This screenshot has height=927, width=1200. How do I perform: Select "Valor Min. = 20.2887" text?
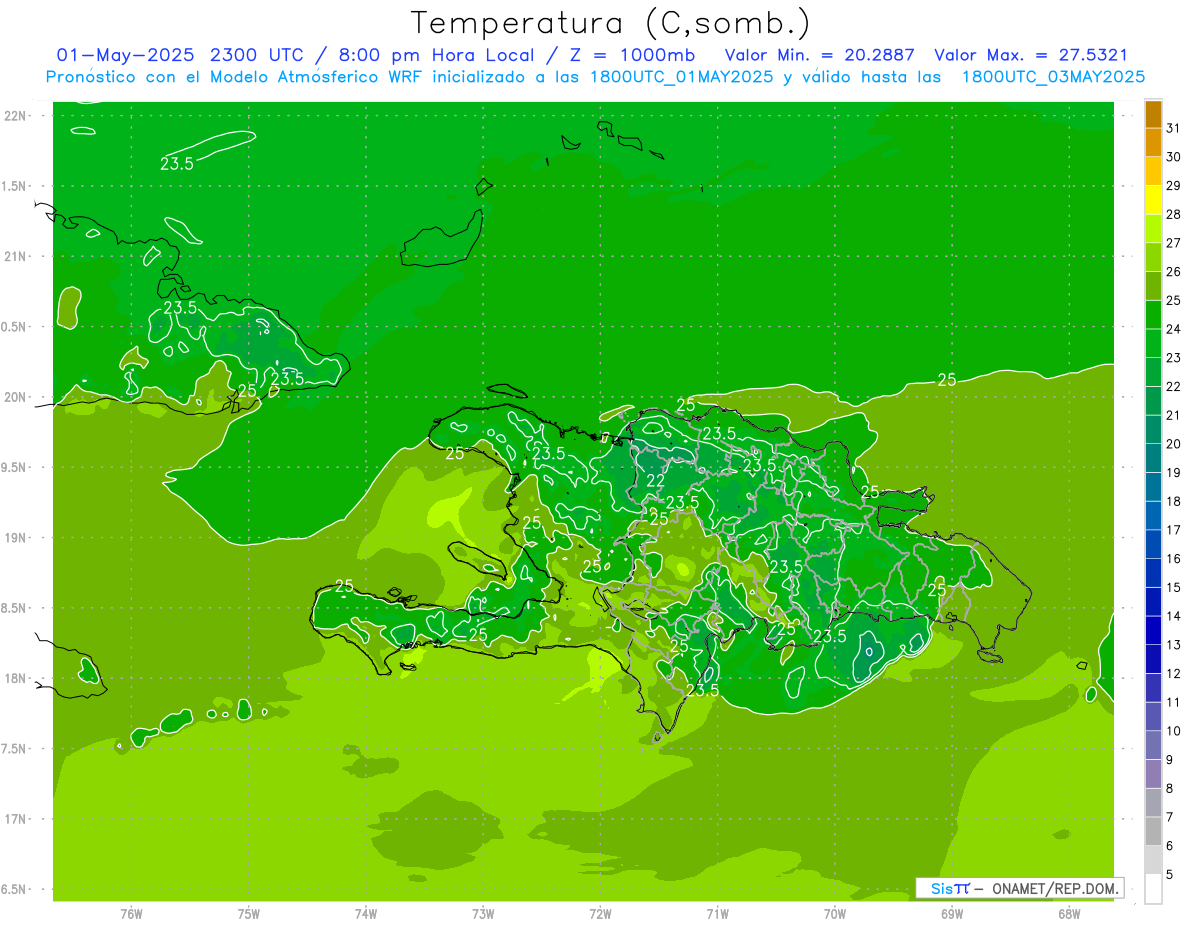pyautogui.click(x=820, y=55)
